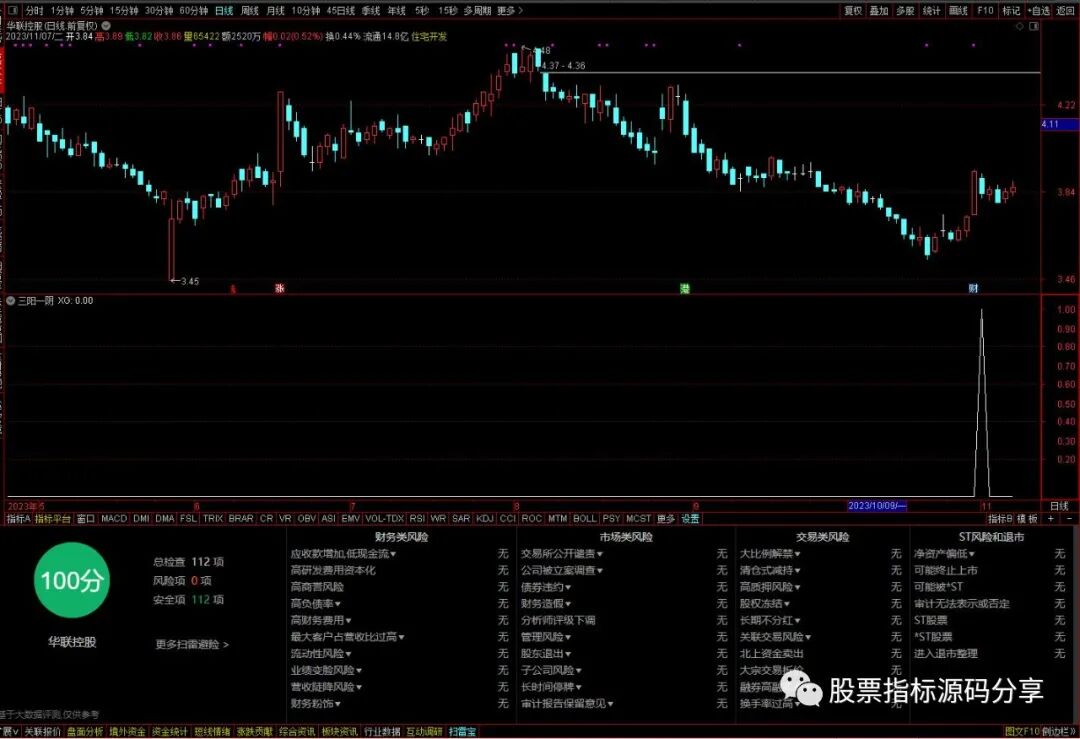Open the 多周期 multi-period view
The height and width of the screenshot is (739, 1080).
(477, 10)
